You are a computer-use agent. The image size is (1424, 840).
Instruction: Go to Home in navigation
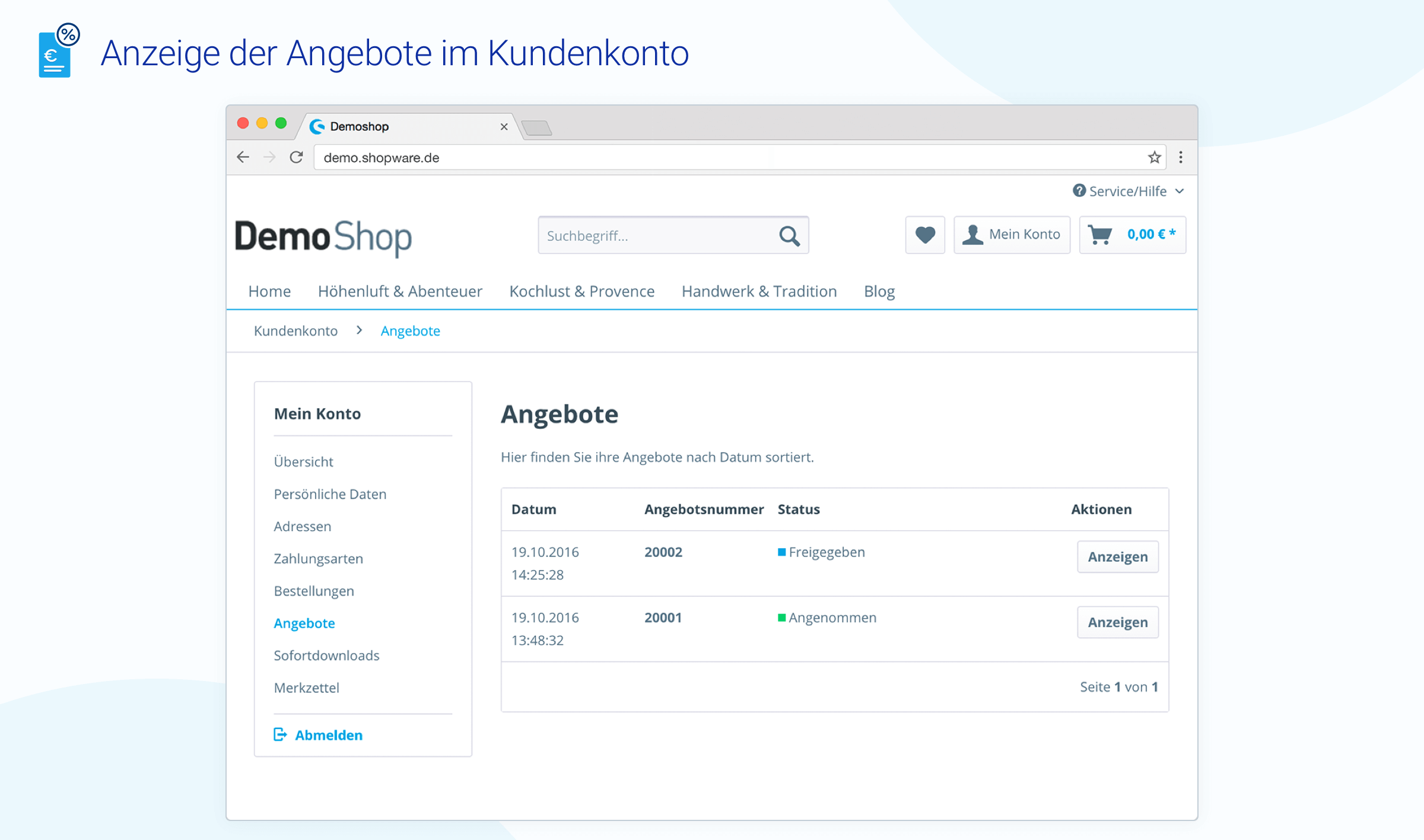(x=269, y=291)
